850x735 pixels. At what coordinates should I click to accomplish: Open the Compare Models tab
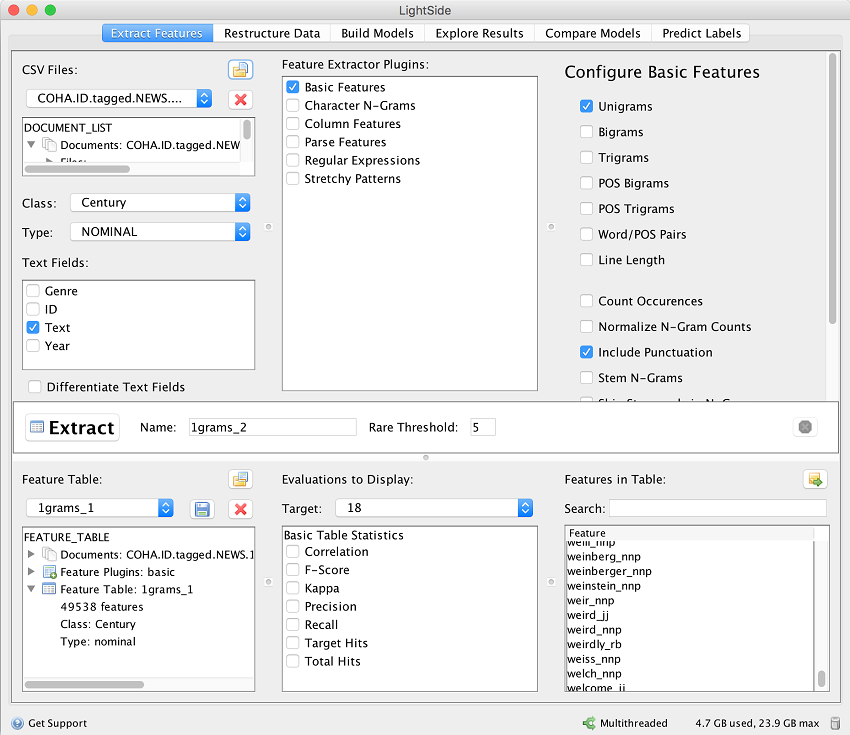592,32
